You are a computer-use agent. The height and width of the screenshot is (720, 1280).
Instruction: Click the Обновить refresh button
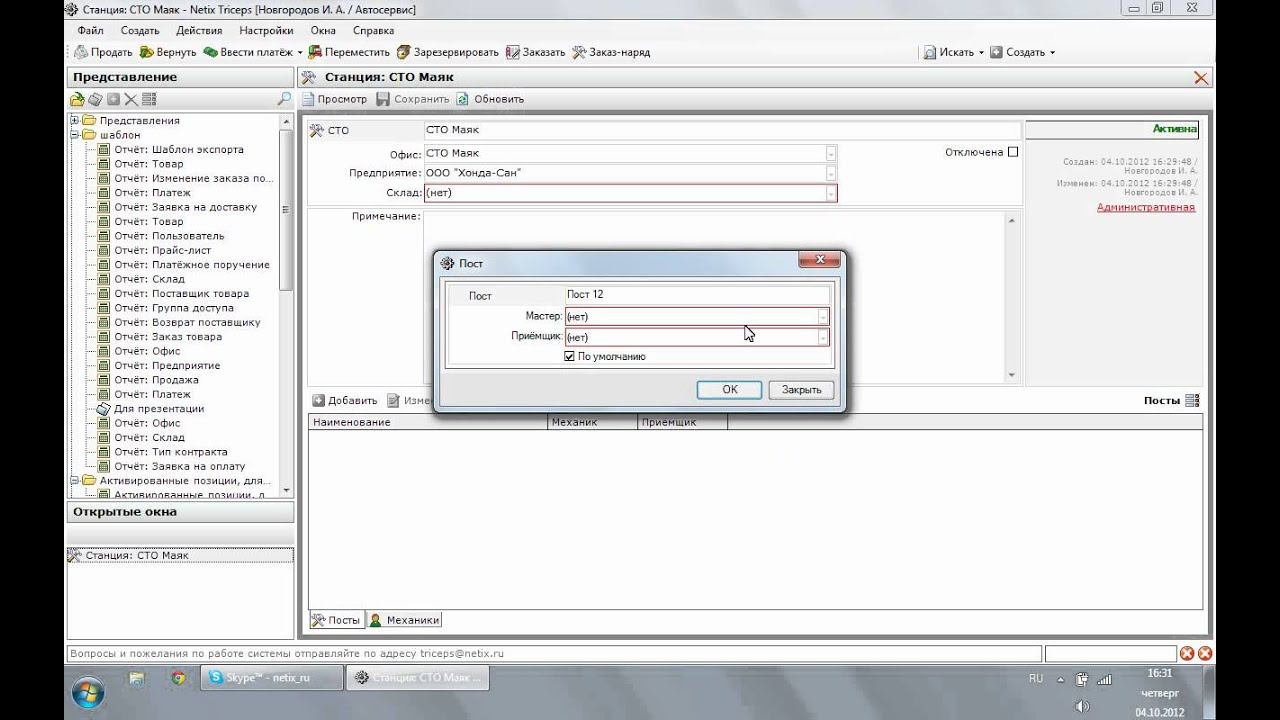click(490, 99)
